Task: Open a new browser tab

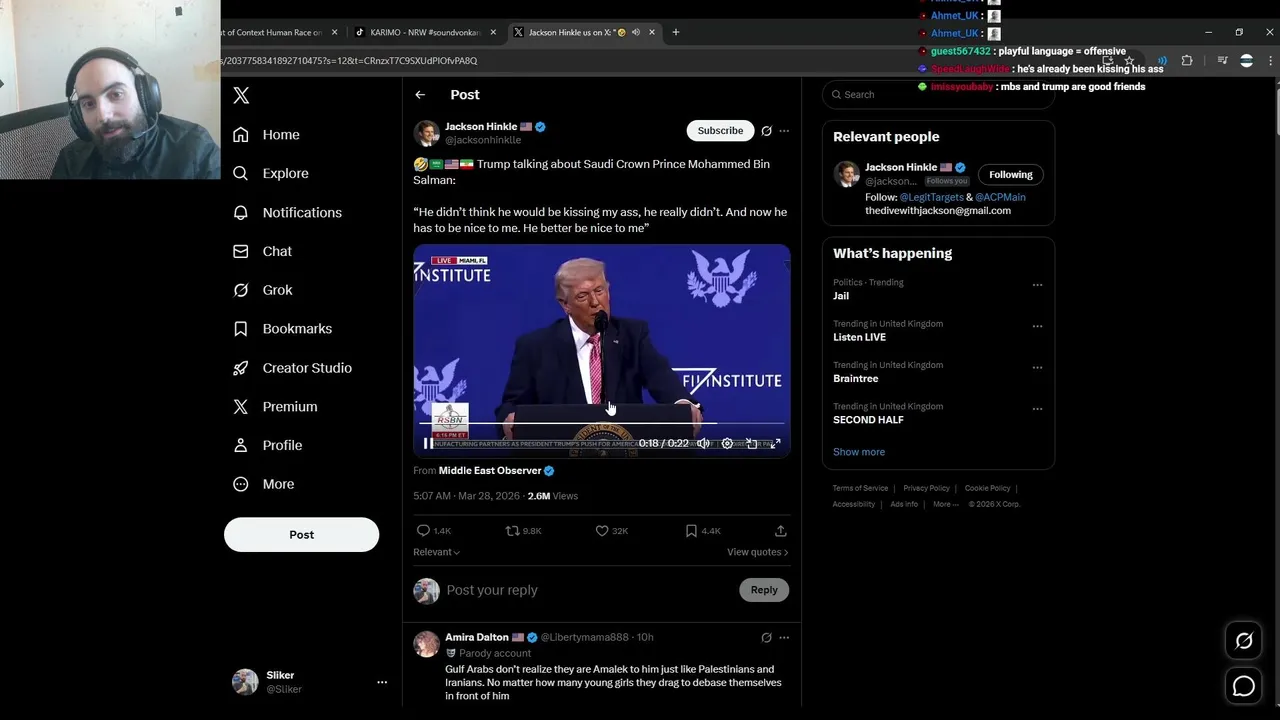Action: tap(676, 32)
